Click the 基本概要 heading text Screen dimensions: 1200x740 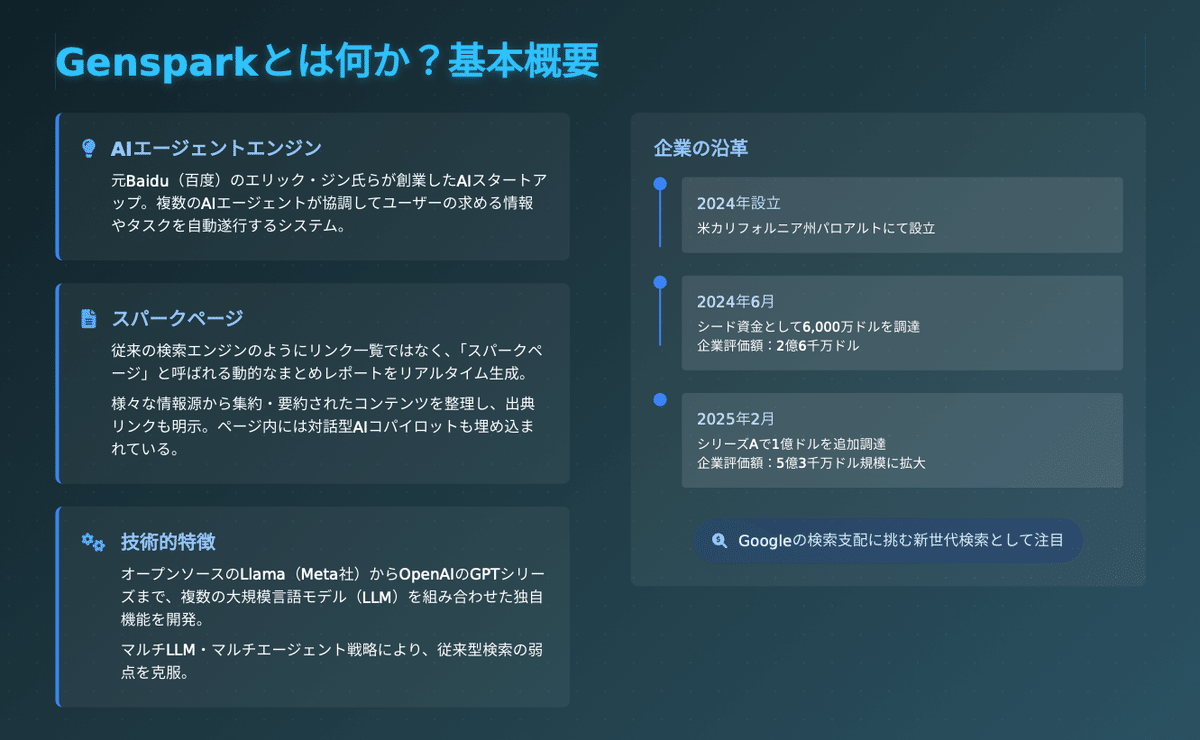[x=522, y=62]
